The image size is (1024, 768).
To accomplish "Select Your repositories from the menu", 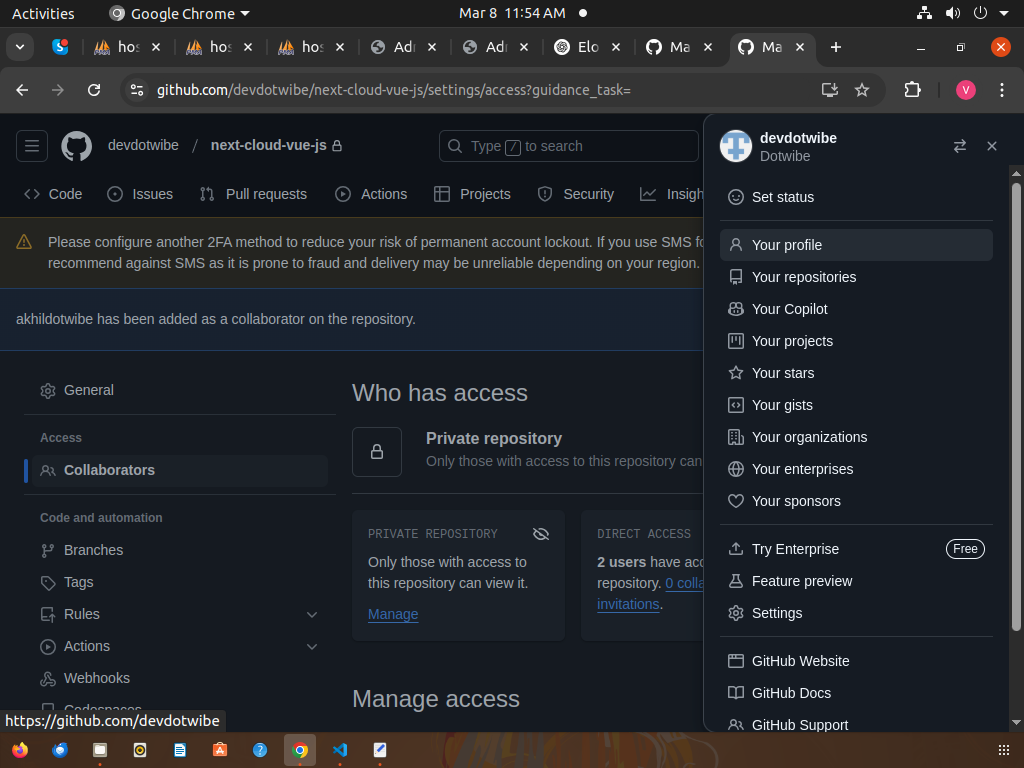I will [804, 277].
